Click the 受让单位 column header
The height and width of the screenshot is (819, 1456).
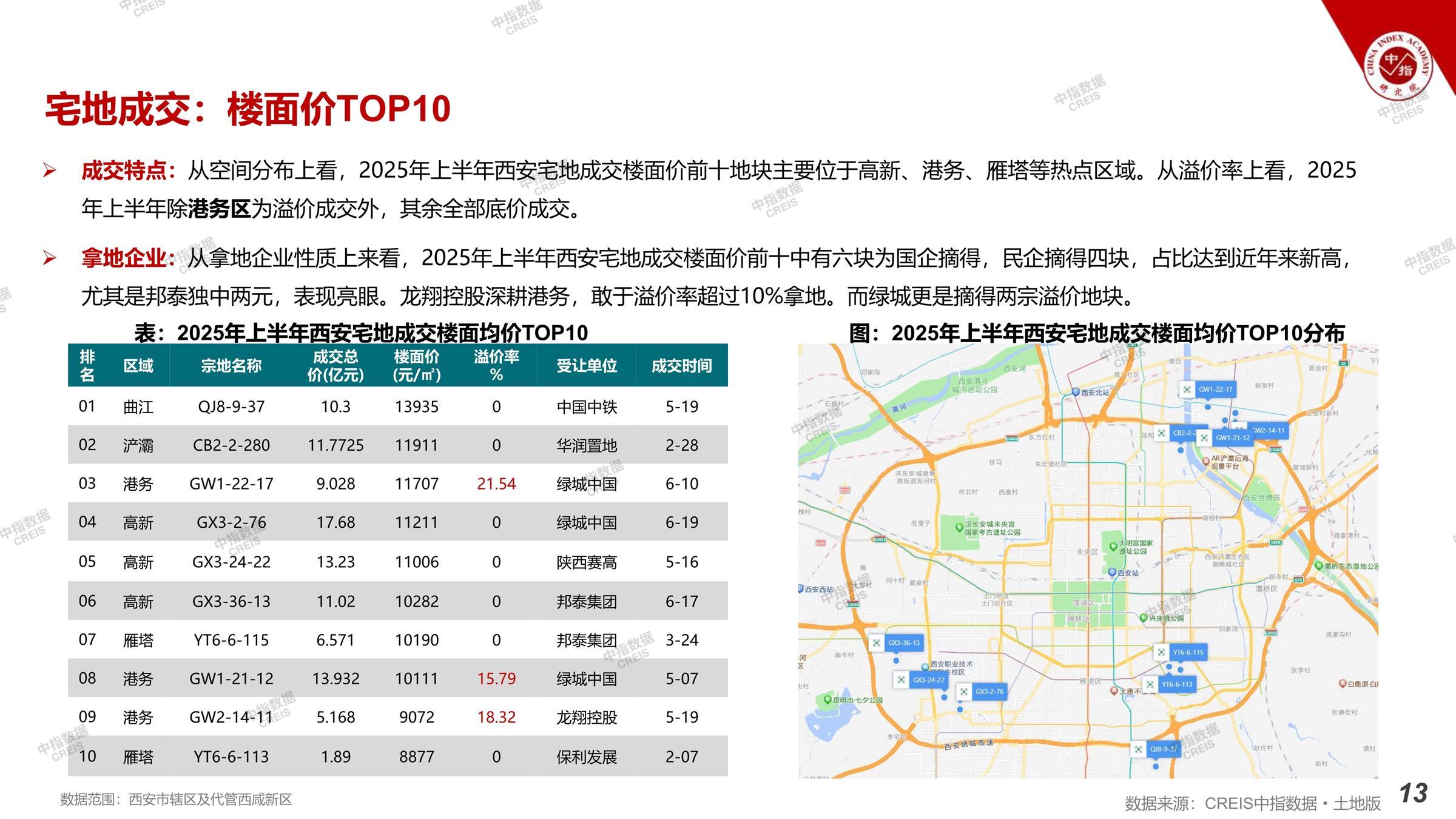586,365
